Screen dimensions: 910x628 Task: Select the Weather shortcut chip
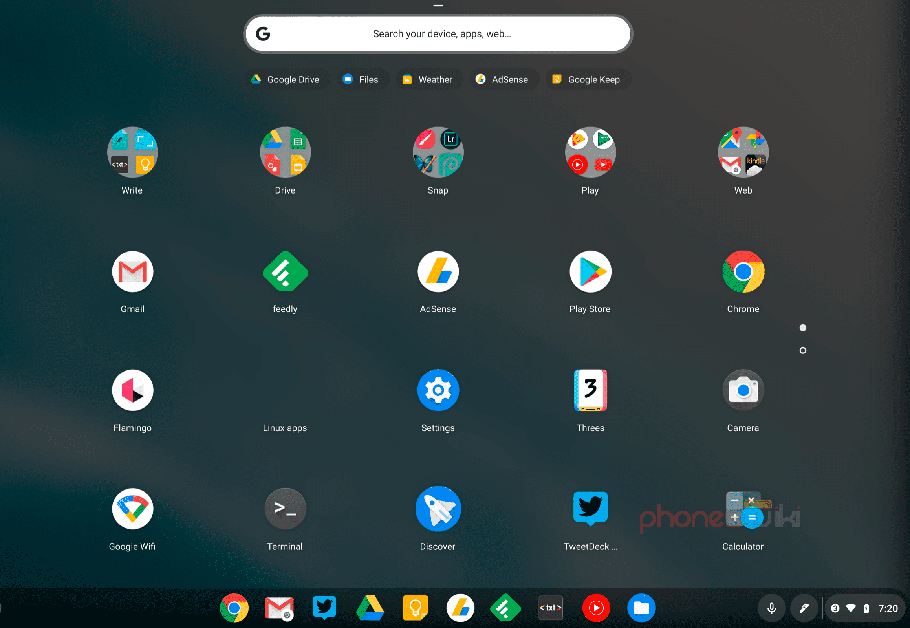(x=427, y=79)
